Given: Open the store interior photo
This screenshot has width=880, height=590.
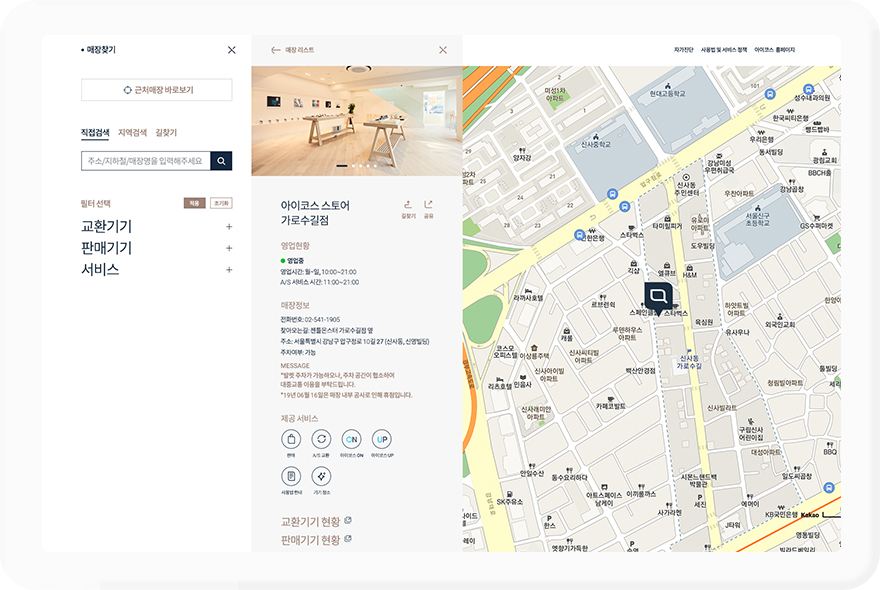Looking at the screenshot, I should point(357,121).
